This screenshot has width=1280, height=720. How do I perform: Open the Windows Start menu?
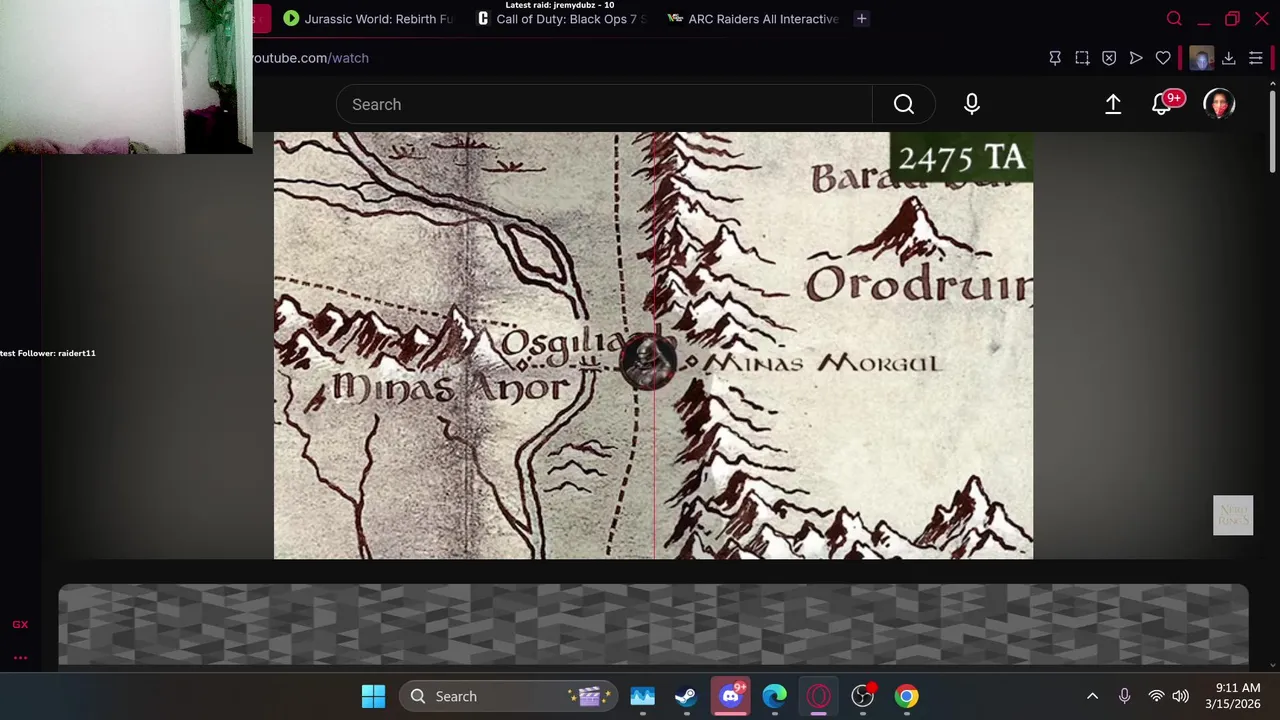373,696
